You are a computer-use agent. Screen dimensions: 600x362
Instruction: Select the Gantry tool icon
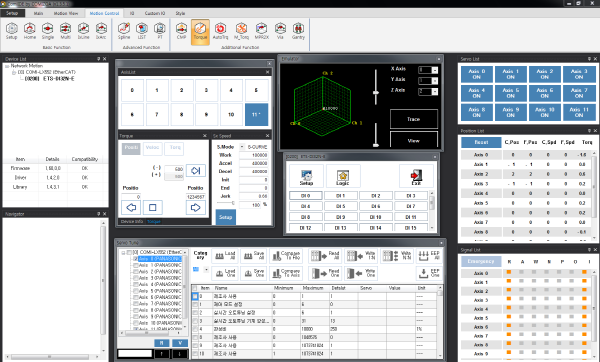(x=298, y=31)
